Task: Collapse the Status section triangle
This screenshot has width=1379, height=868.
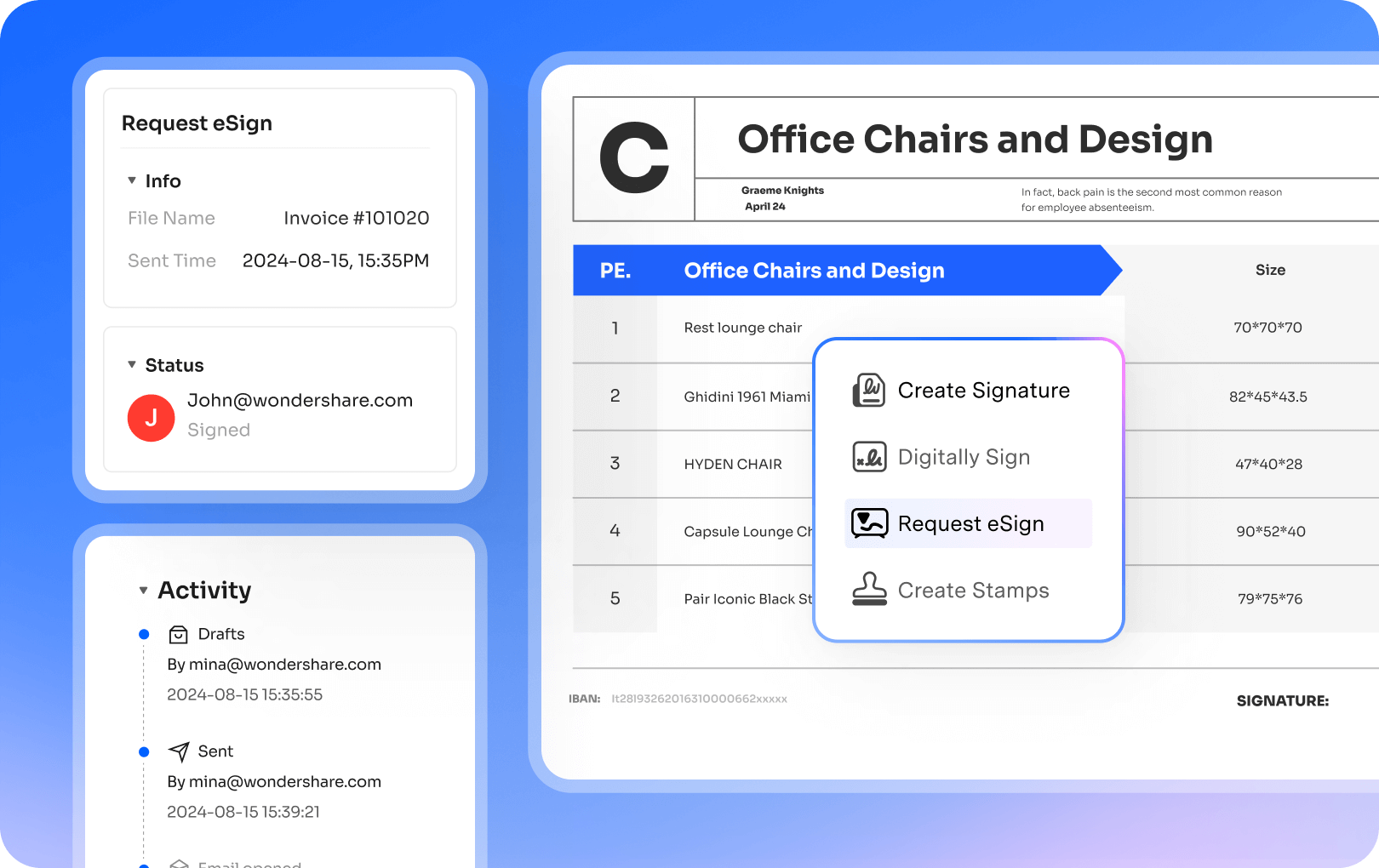Action: [x=132, y=364]
